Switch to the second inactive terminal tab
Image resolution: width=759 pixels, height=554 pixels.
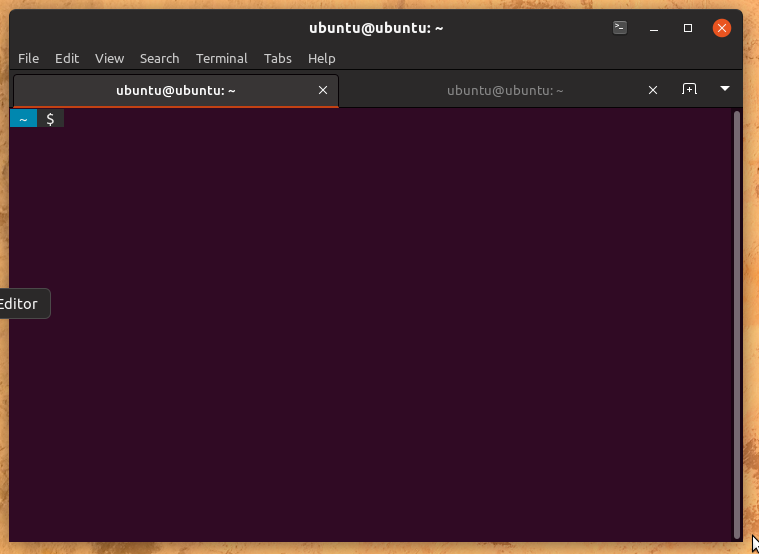[x=505, y=91]
